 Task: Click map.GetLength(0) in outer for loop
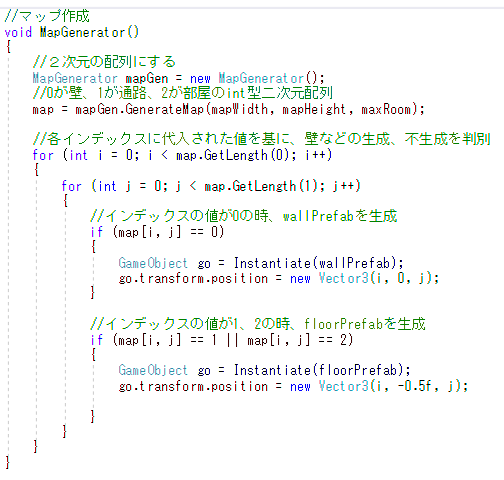pyautogui.click(x=232, y=155)
